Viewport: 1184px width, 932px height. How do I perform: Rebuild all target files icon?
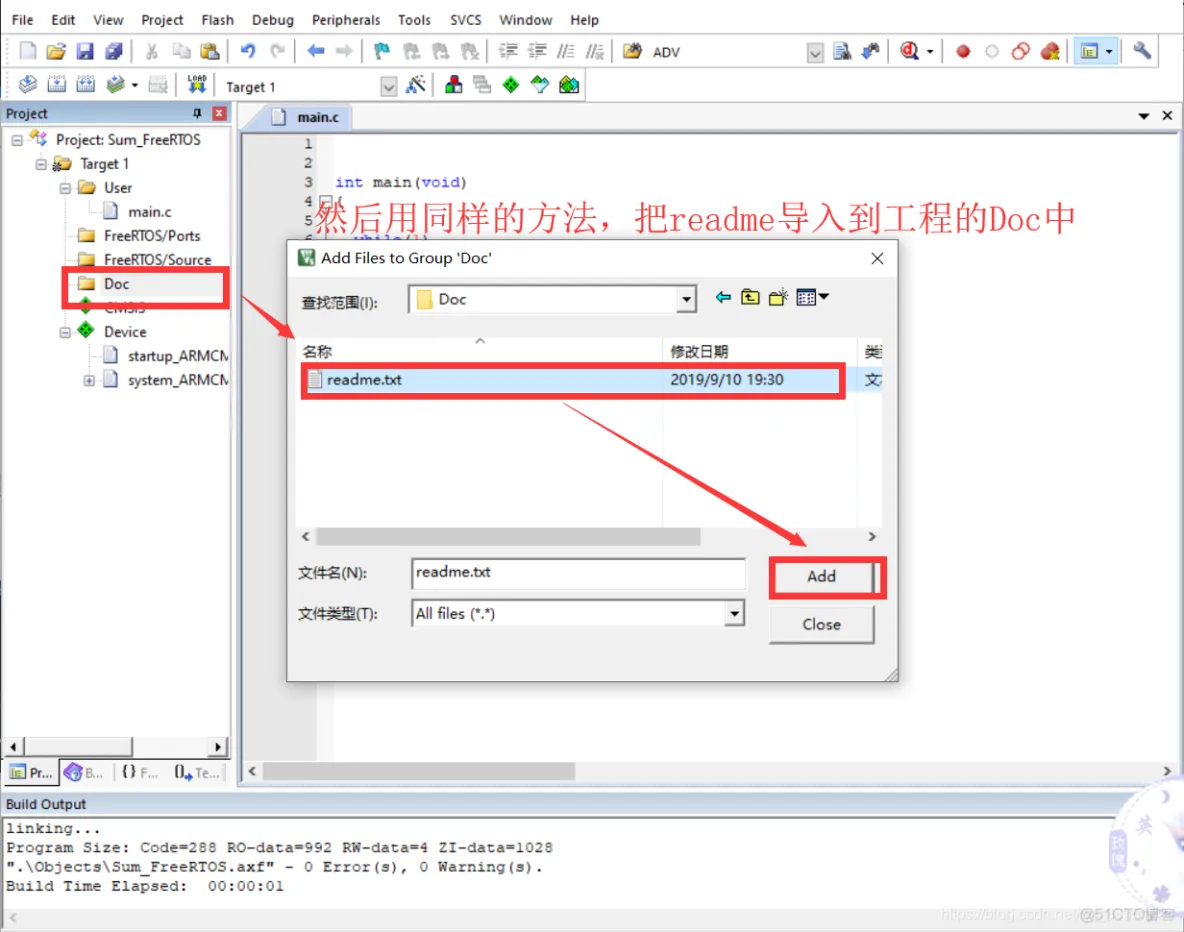(x=85, y=85)
